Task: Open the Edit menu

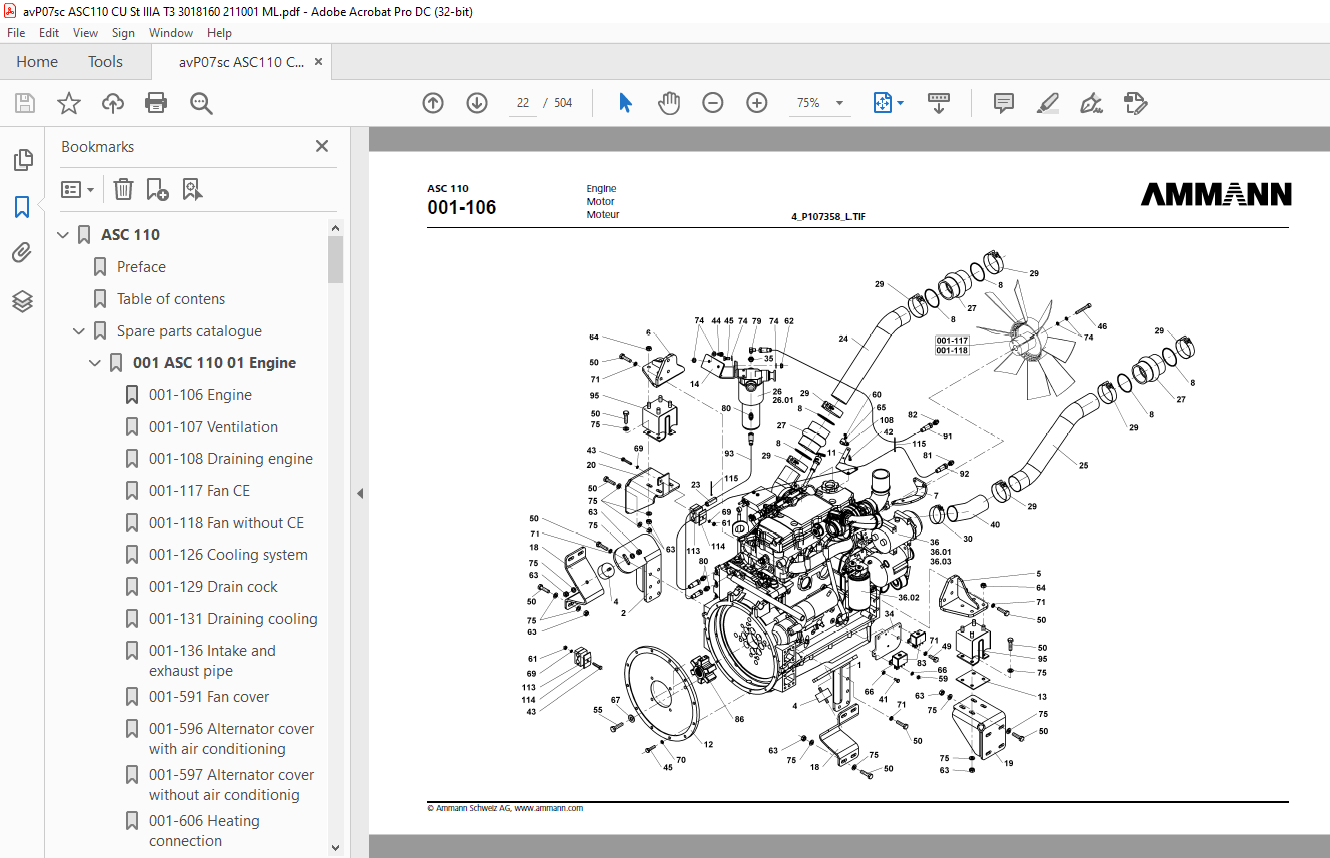Action: (49, 33)
